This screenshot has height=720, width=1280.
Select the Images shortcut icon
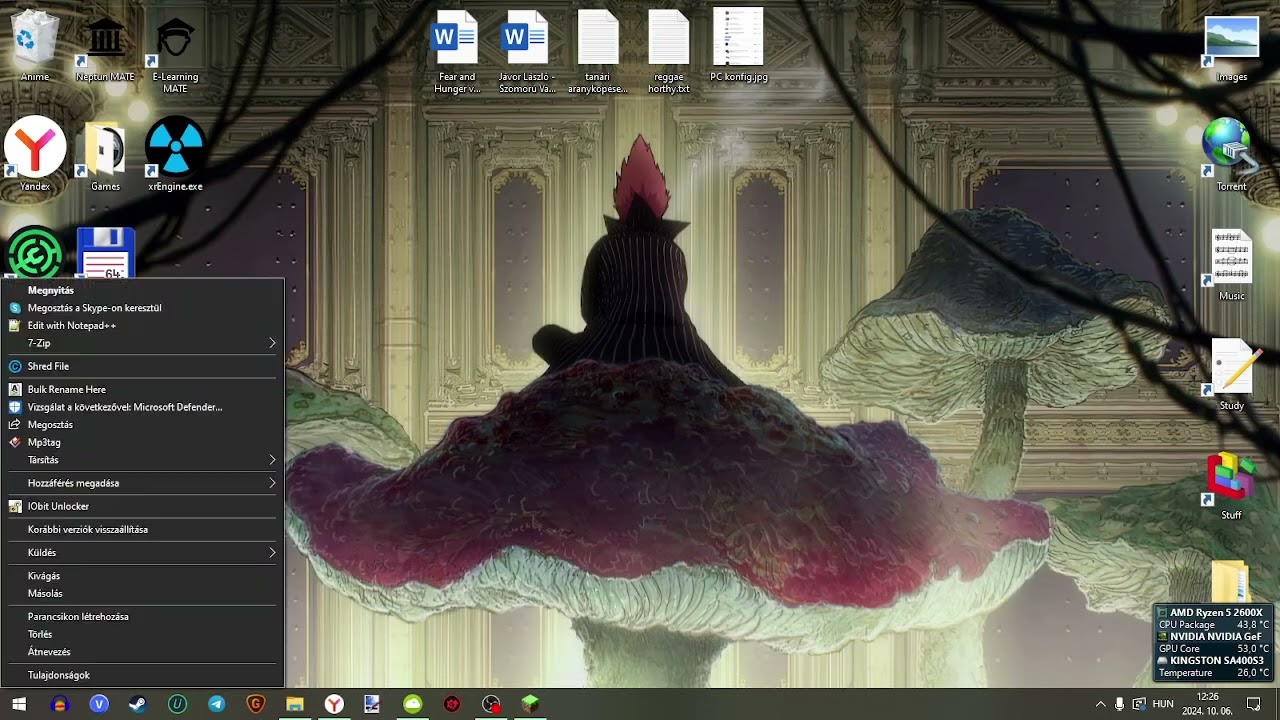pos(1231,50)
